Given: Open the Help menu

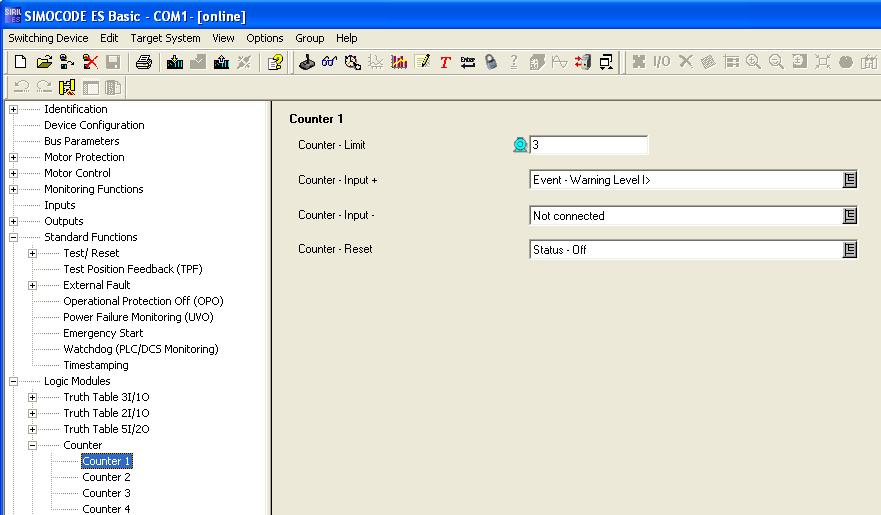Looking at the screenshot, I should (347, 38).
